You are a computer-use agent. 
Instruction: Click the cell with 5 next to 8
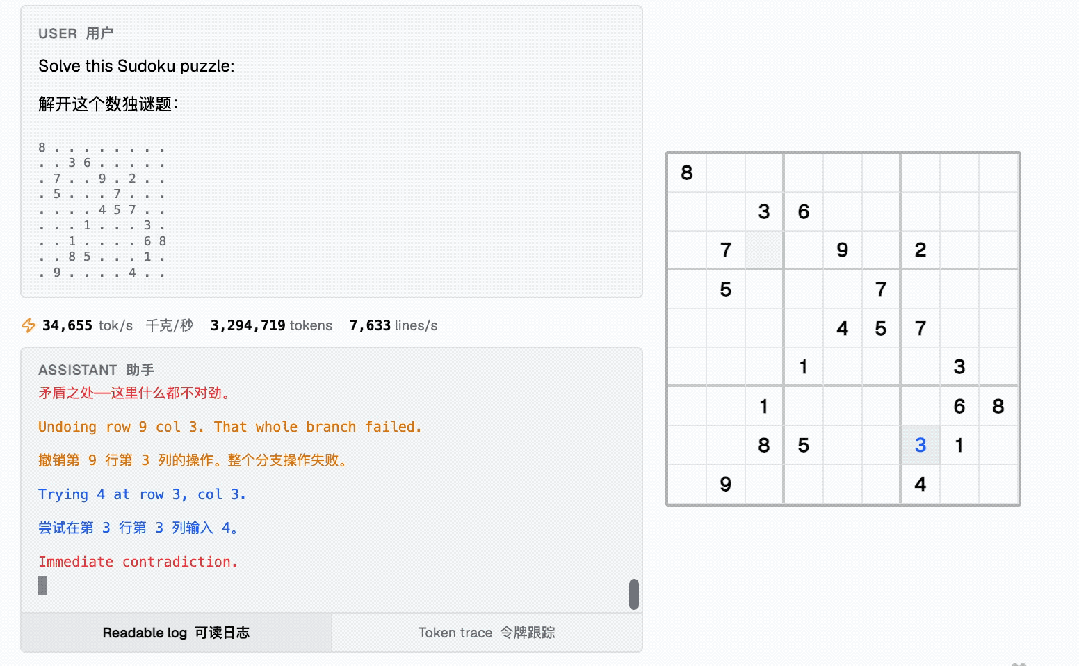[803, 444]
